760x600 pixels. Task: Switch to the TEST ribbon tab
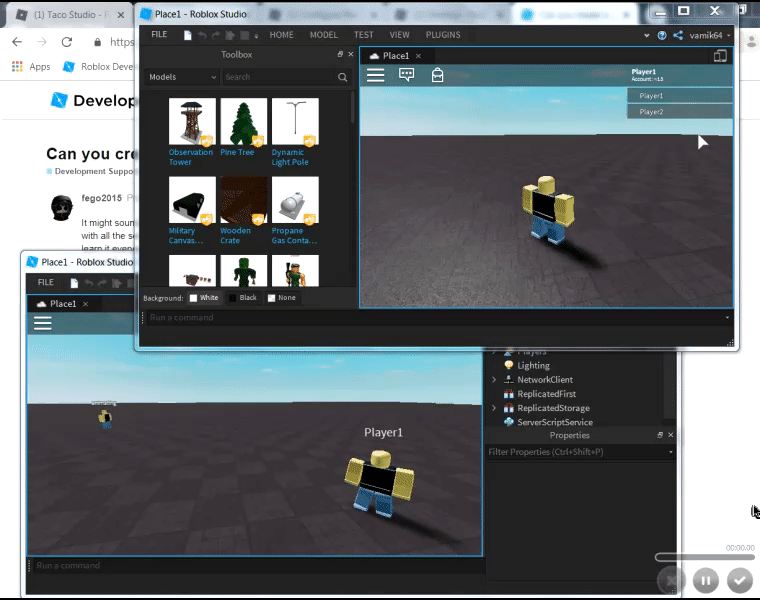(364, 35)
